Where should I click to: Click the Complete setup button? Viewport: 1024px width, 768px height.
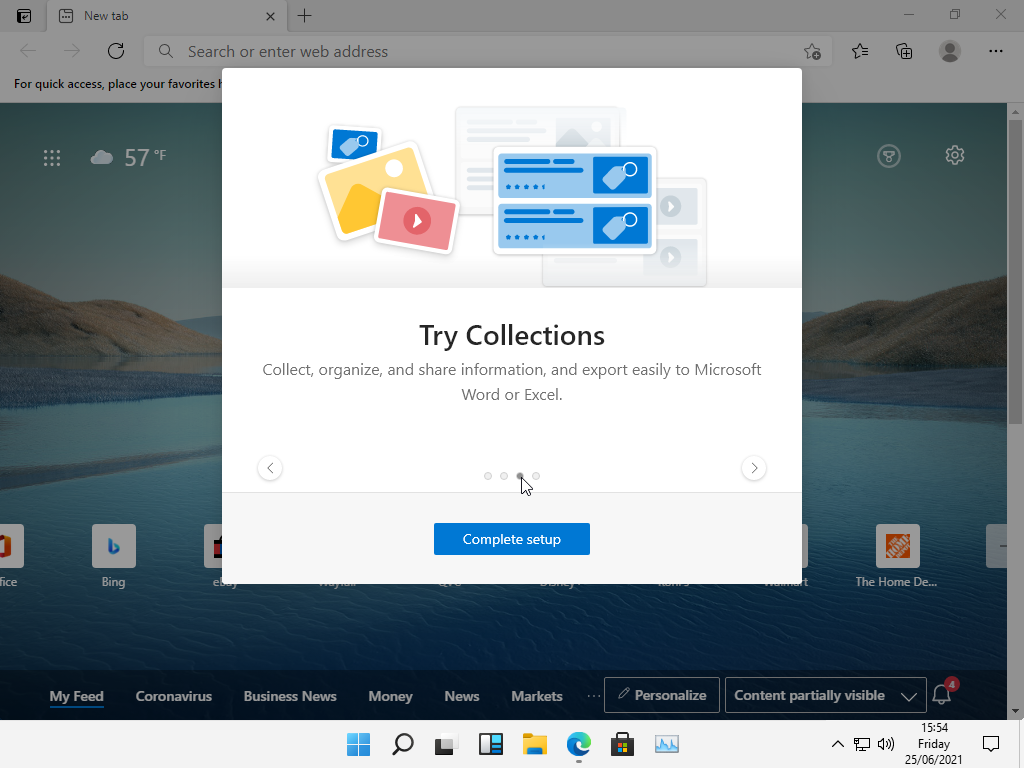(512, 539)
